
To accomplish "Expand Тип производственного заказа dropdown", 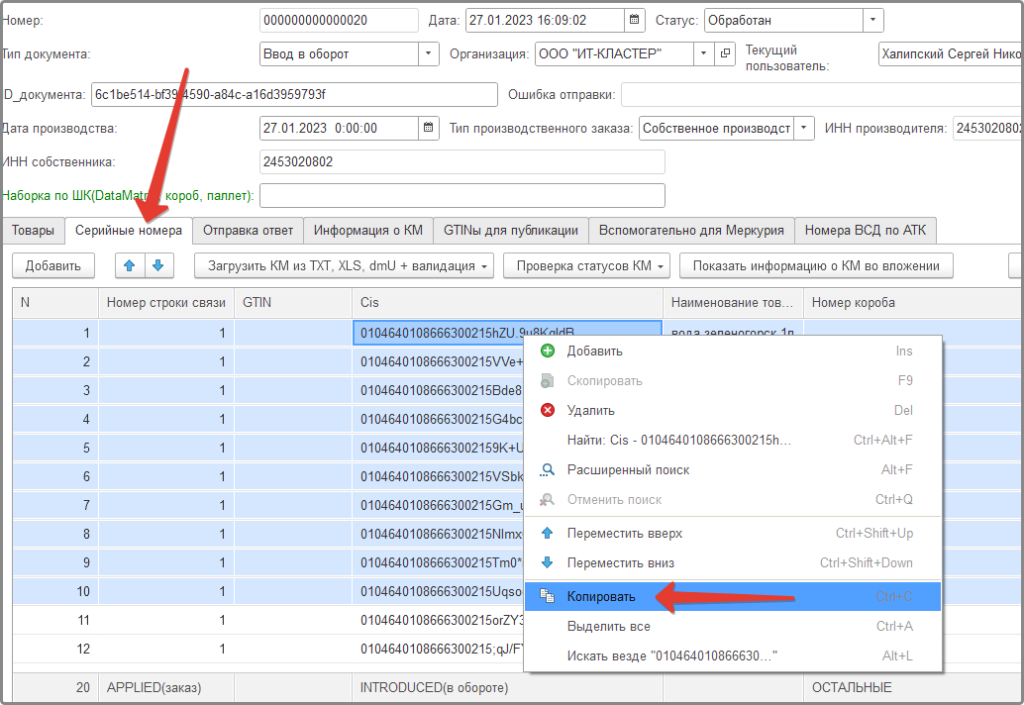I will 804,128.
